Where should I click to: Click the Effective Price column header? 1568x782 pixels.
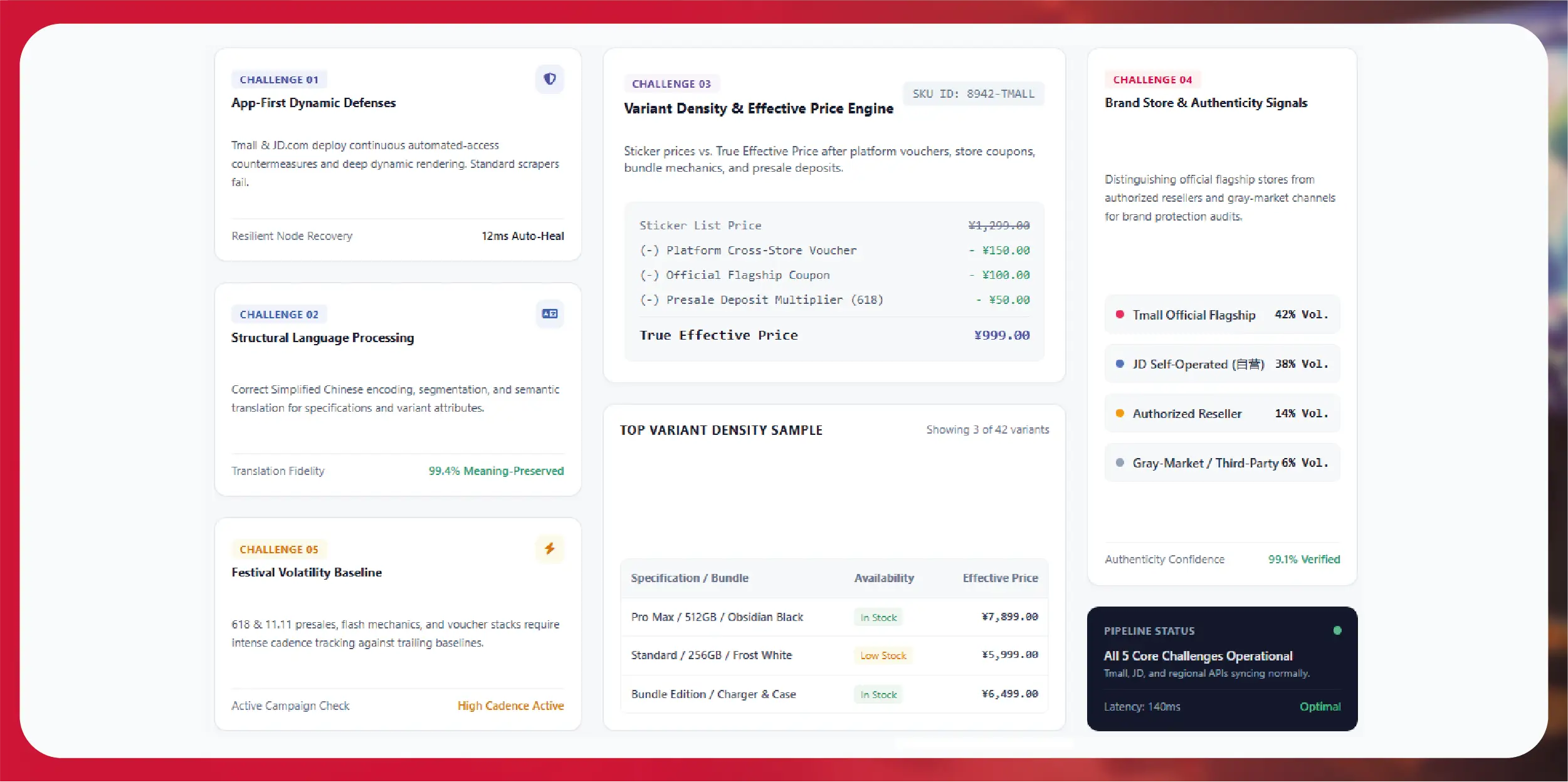tap(1001, 578)
